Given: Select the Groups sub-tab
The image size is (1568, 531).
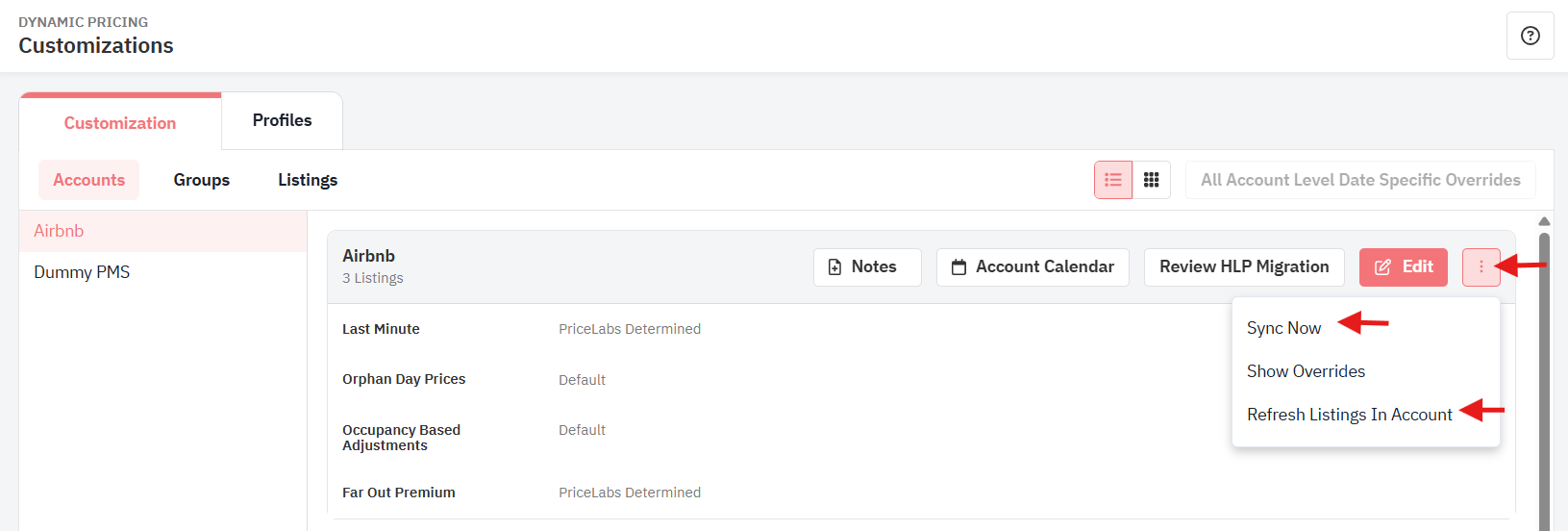Looking at the screenshot, I should (x=202, y=180).
